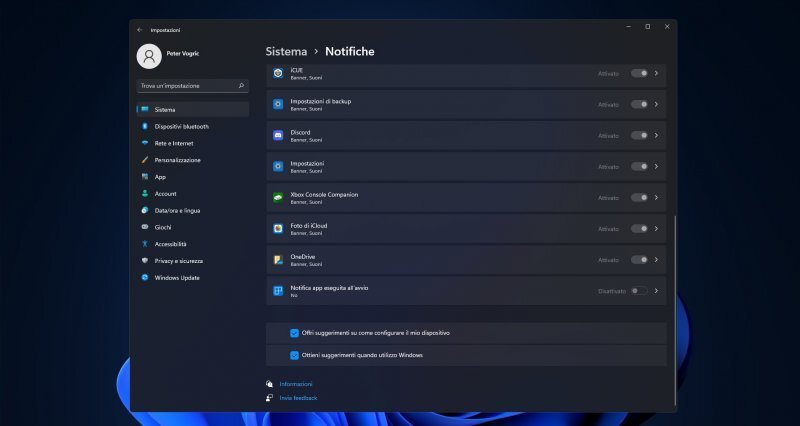Click the Sistema monitor icon in sidebar
Image resolution: width=800 pixels, height=426 pixels.
[x=145, y=109]
